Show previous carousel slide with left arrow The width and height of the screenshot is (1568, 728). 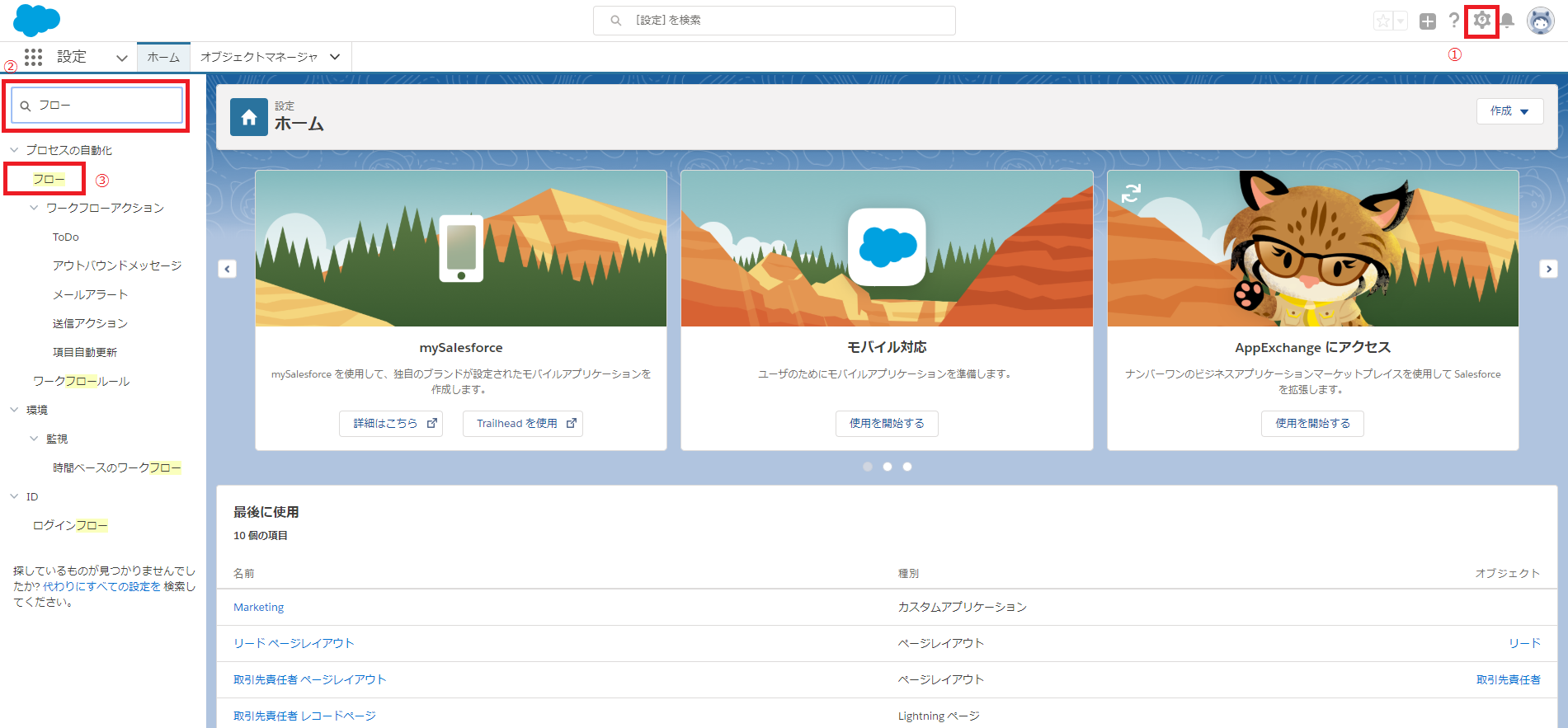point(228,269)
